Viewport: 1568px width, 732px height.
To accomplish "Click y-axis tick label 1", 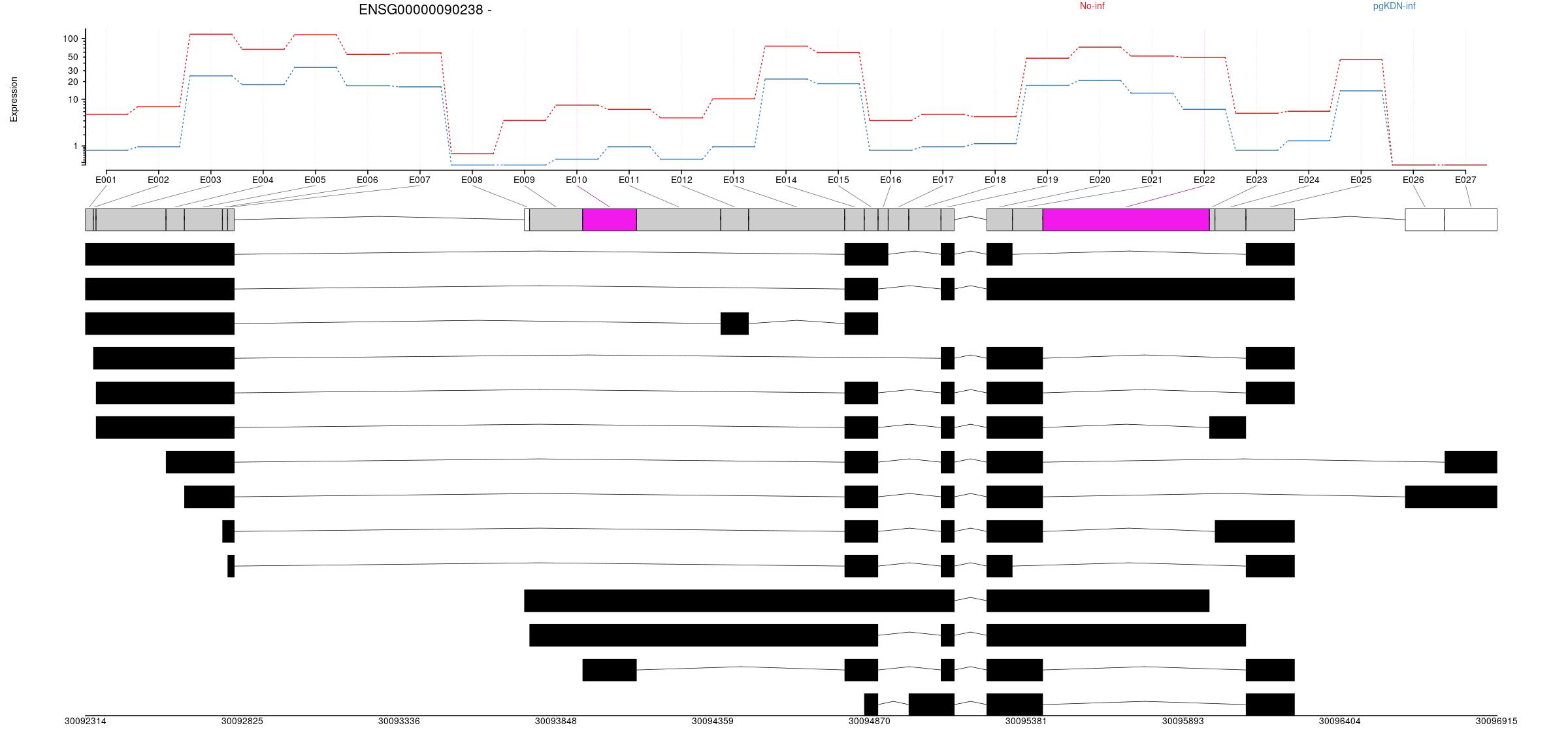I will pos(76,146).
